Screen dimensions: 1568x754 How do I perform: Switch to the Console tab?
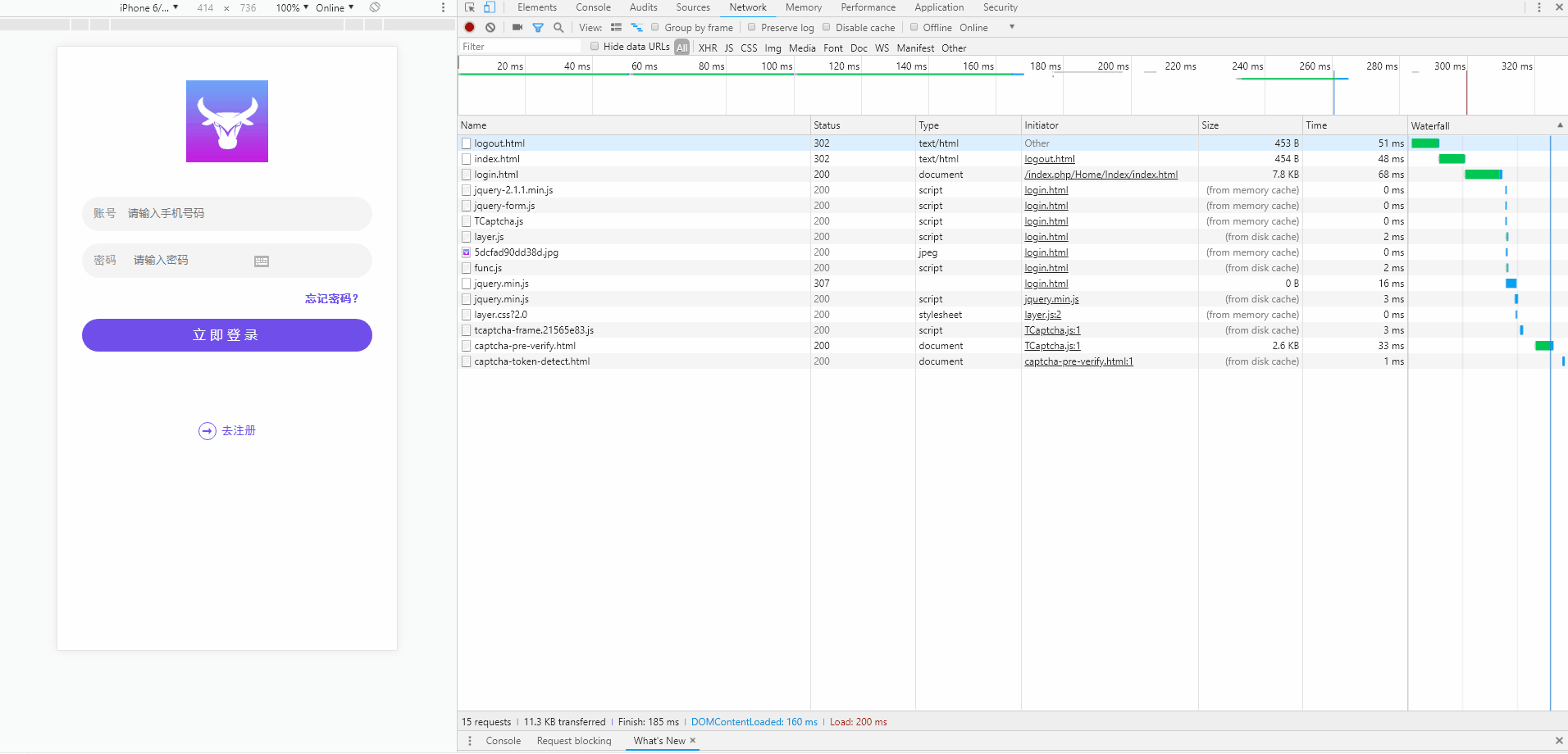(593, 7)
